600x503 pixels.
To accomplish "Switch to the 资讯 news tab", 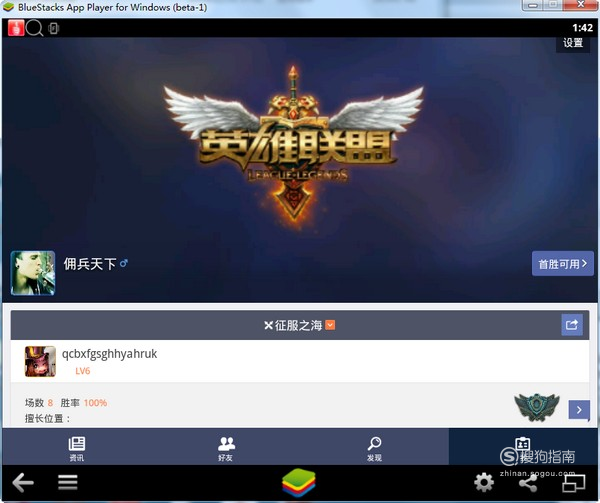I will pos(76,447).
